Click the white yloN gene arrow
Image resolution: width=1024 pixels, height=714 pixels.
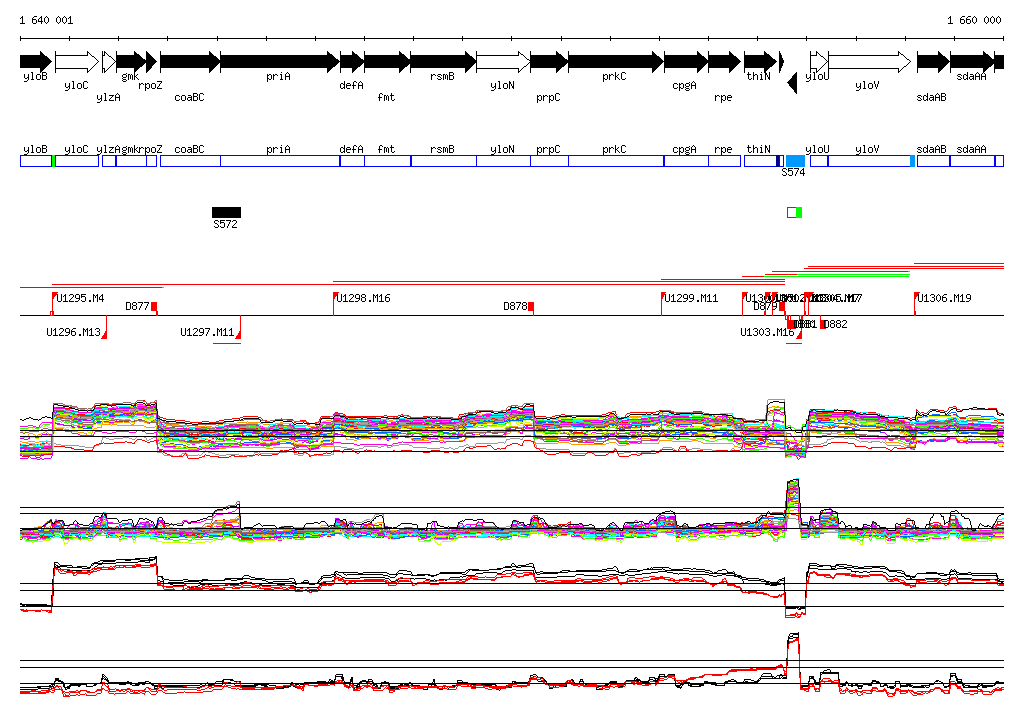[x=504, y=62]
